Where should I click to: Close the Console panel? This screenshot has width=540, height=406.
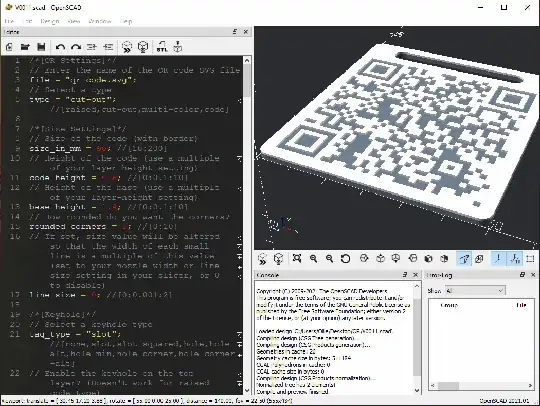pos(416,275)
